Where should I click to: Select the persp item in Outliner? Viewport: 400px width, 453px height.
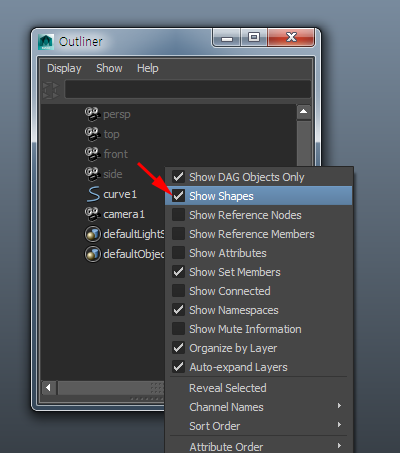tap(117, 115)
